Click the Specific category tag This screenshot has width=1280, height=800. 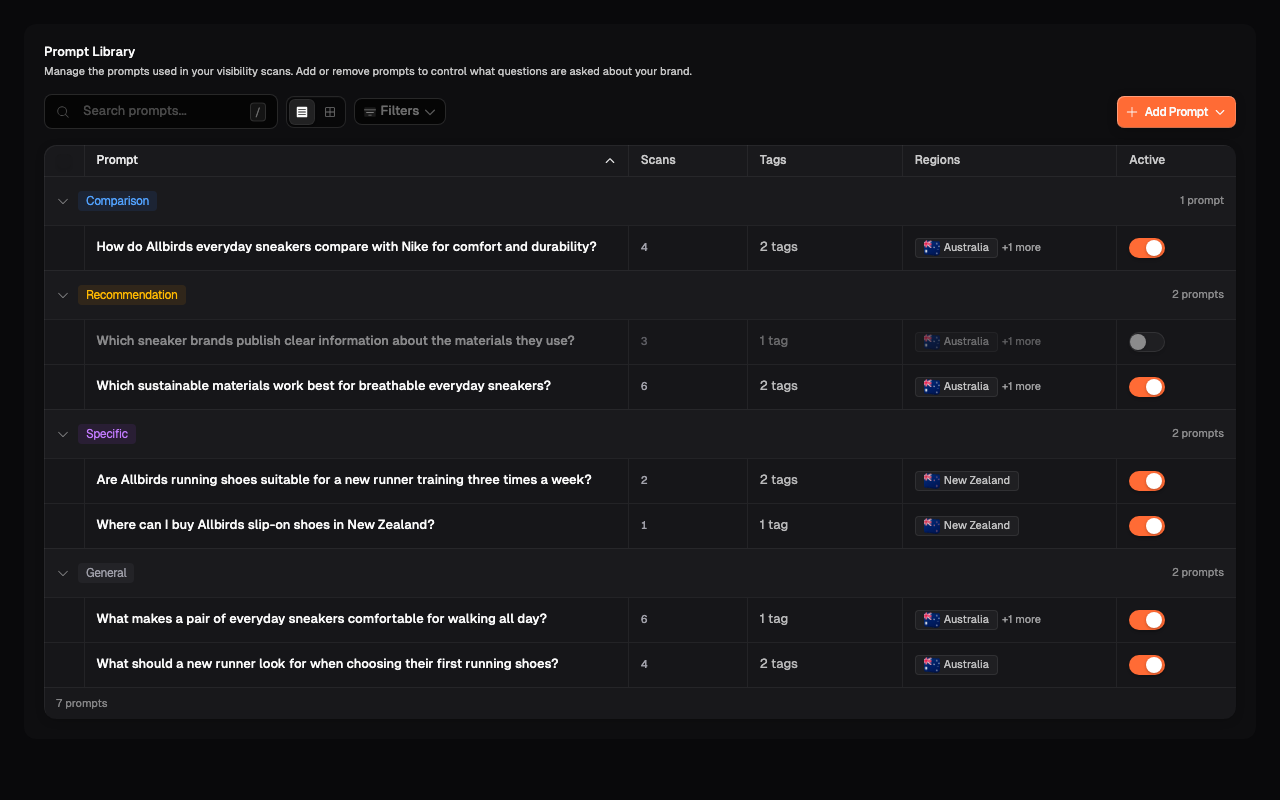pyautogui.click(x=107, y=434)
